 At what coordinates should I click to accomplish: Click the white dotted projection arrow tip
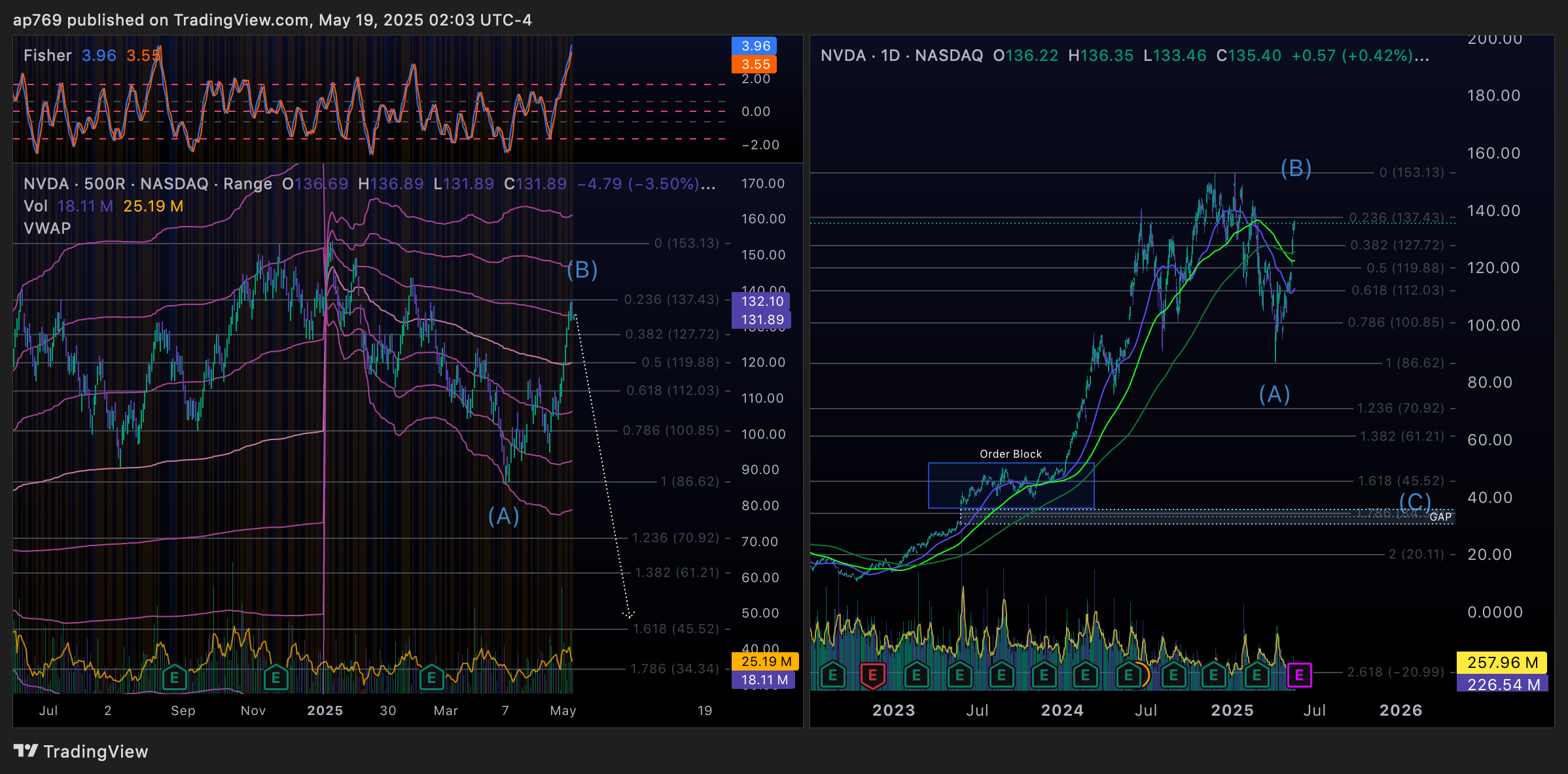click(628, 614)
